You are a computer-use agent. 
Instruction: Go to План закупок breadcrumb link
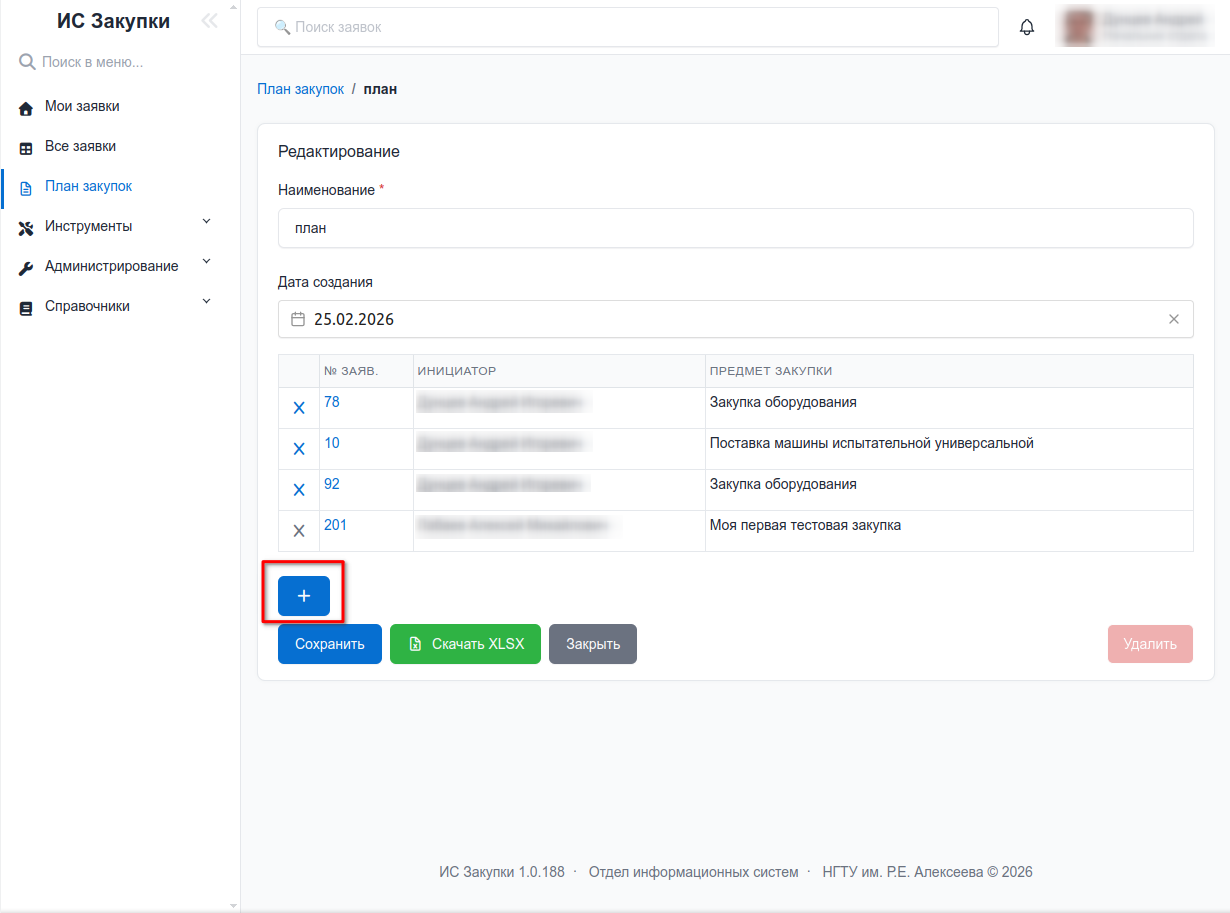click(301, 89)
